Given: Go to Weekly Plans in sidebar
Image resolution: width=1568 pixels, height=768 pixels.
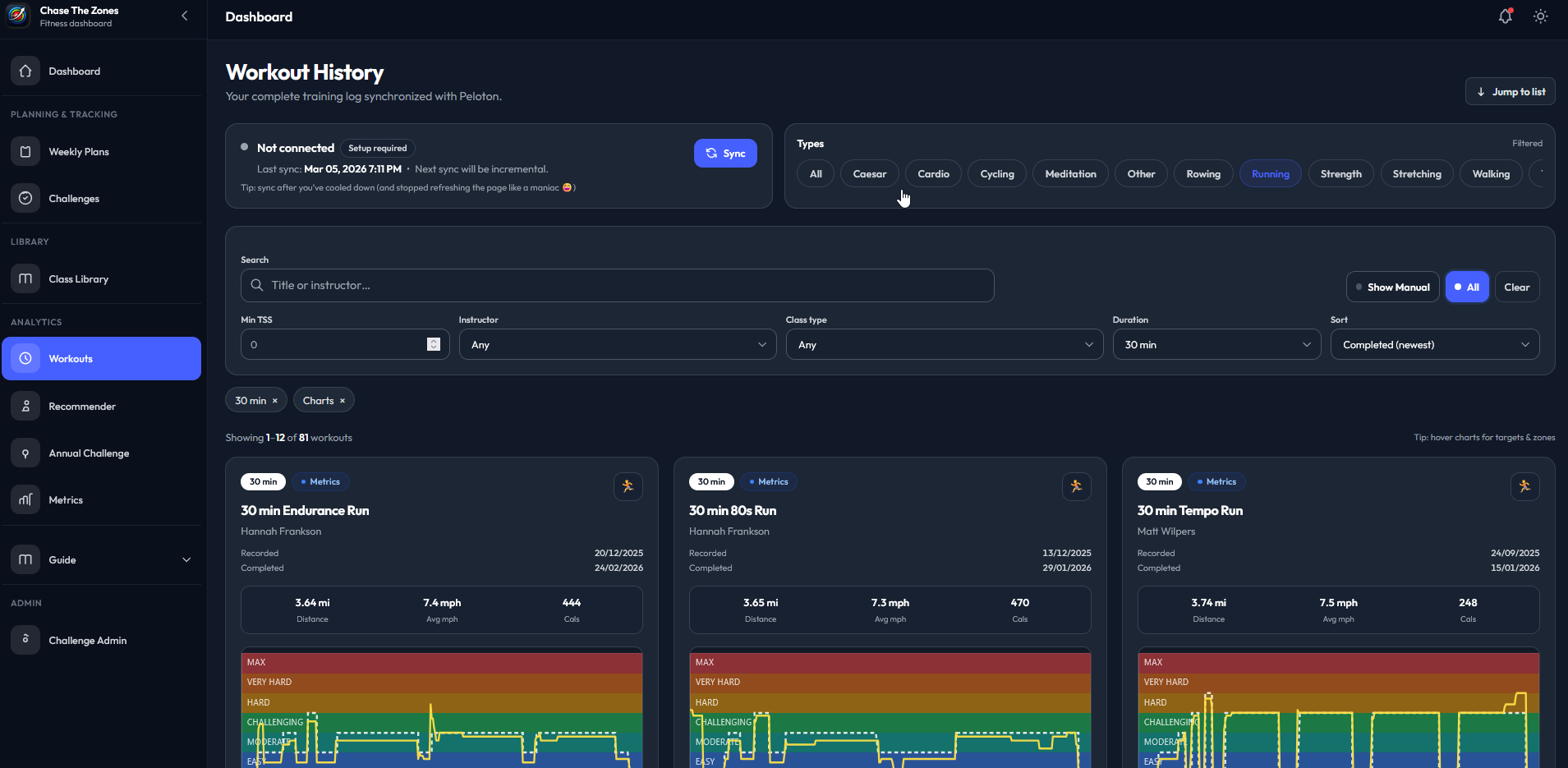Looking at the screenshot, I should (x=78, y=152).
